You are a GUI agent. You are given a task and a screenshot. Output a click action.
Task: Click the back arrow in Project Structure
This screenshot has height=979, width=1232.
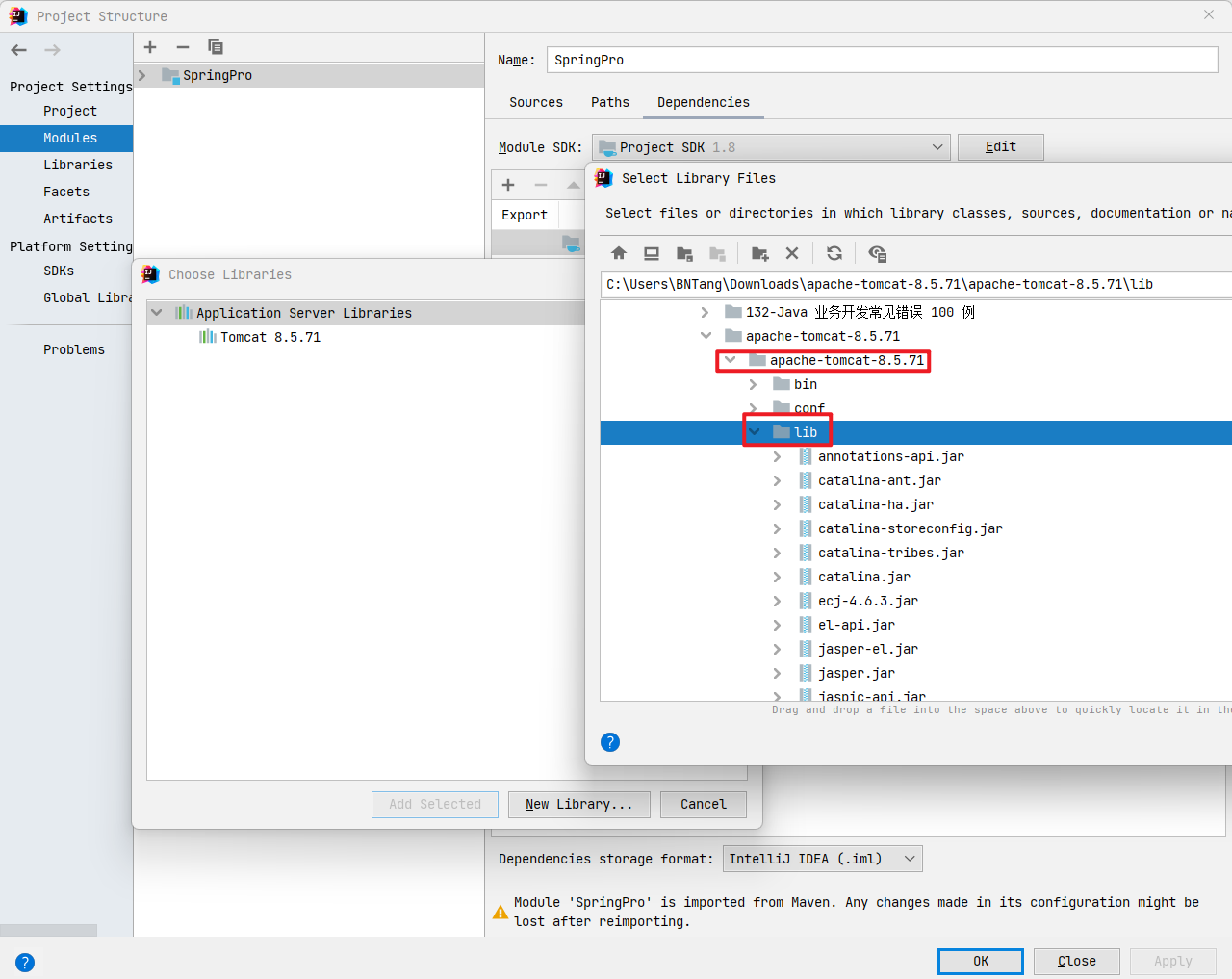pos(19,50)
